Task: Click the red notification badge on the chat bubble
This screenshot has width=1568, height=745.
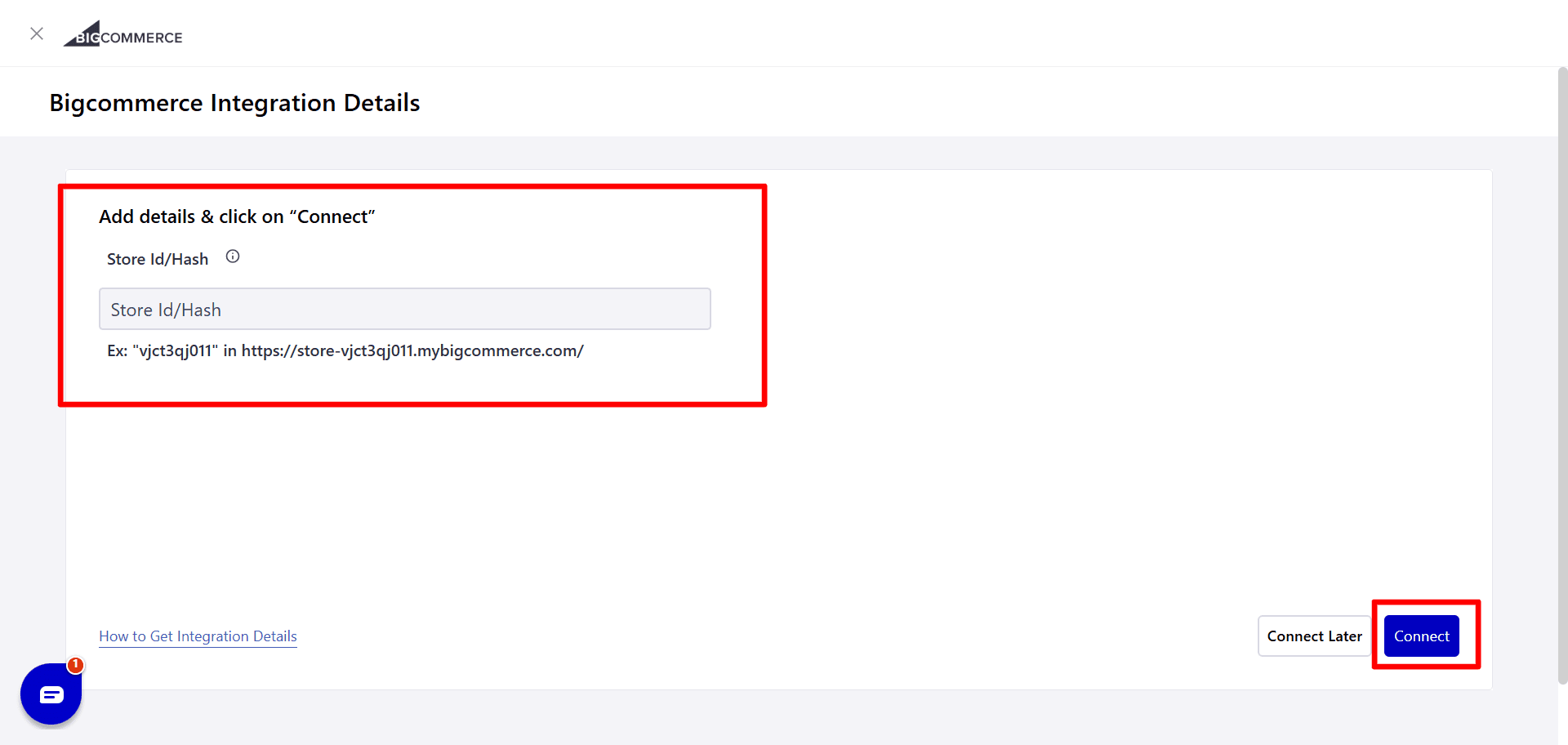Action: (x=73, y=665)
